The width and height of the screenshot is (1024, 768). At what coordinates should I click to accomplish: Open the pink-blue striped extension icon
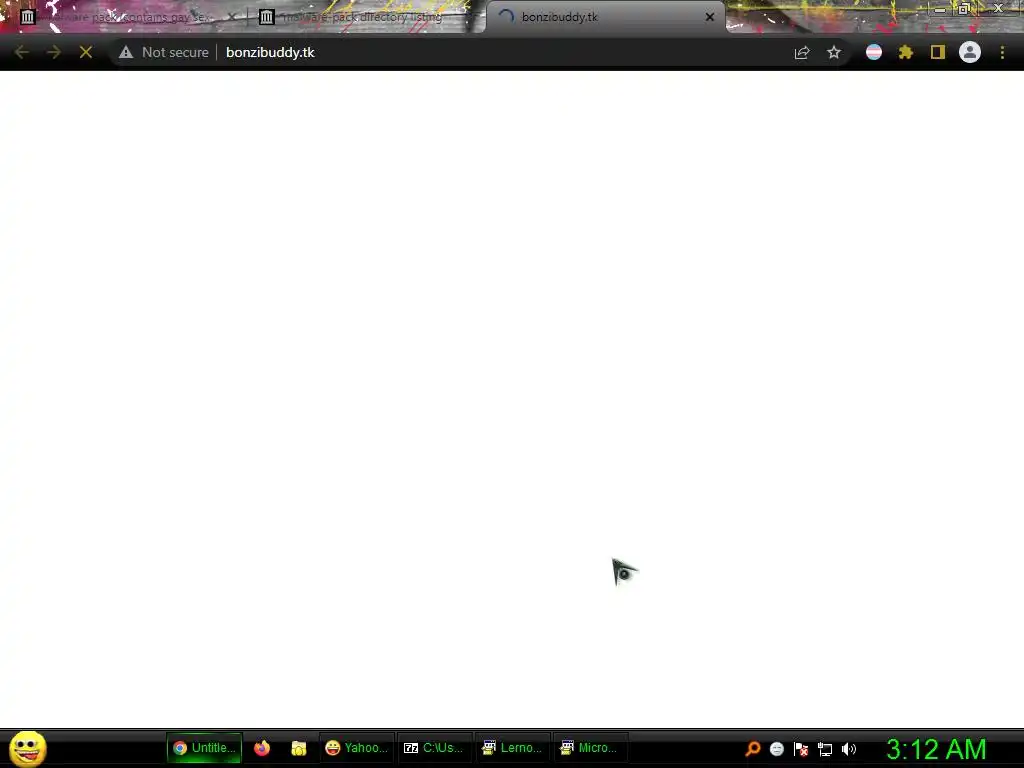[x=874, y=52]
